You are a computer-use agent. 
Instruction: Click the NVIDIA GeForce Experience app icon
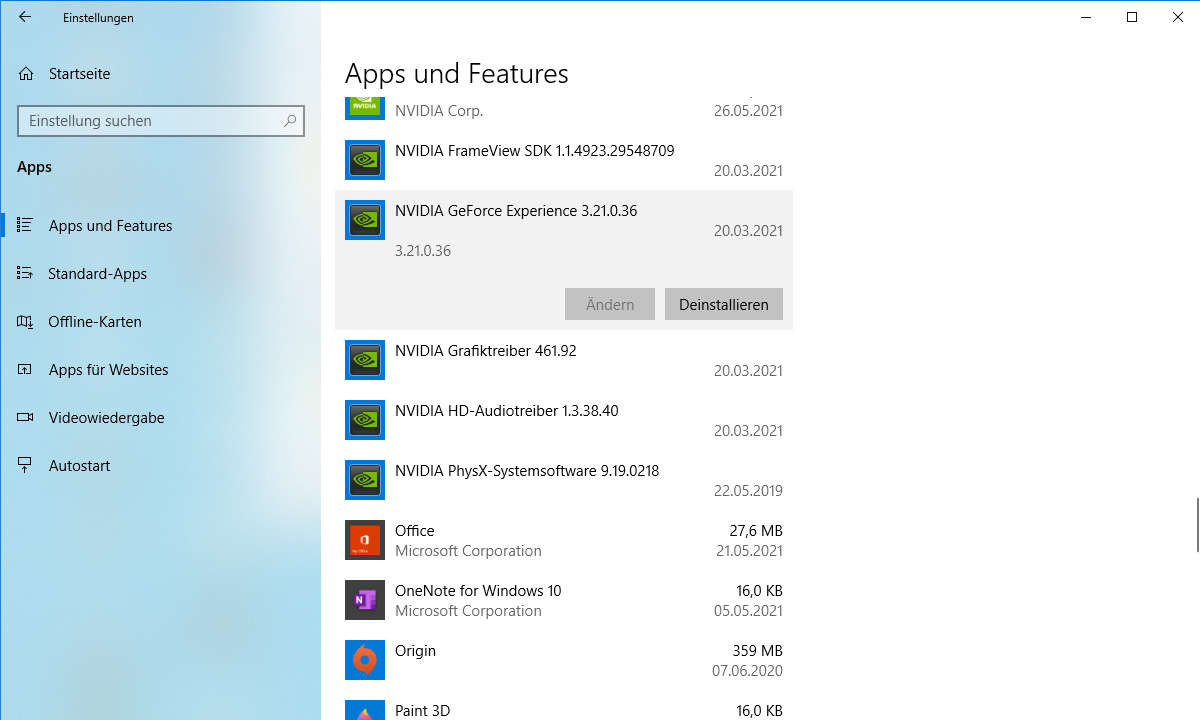pyautogui.click(x=365, y=220)
